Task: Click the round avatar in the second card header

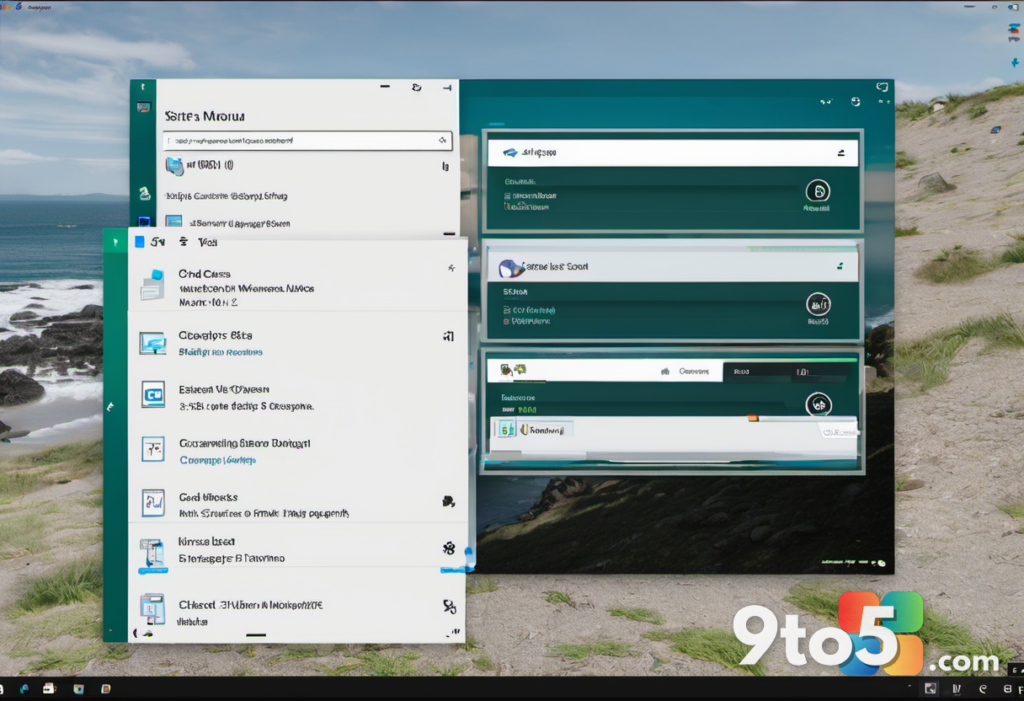Action: 510,268
